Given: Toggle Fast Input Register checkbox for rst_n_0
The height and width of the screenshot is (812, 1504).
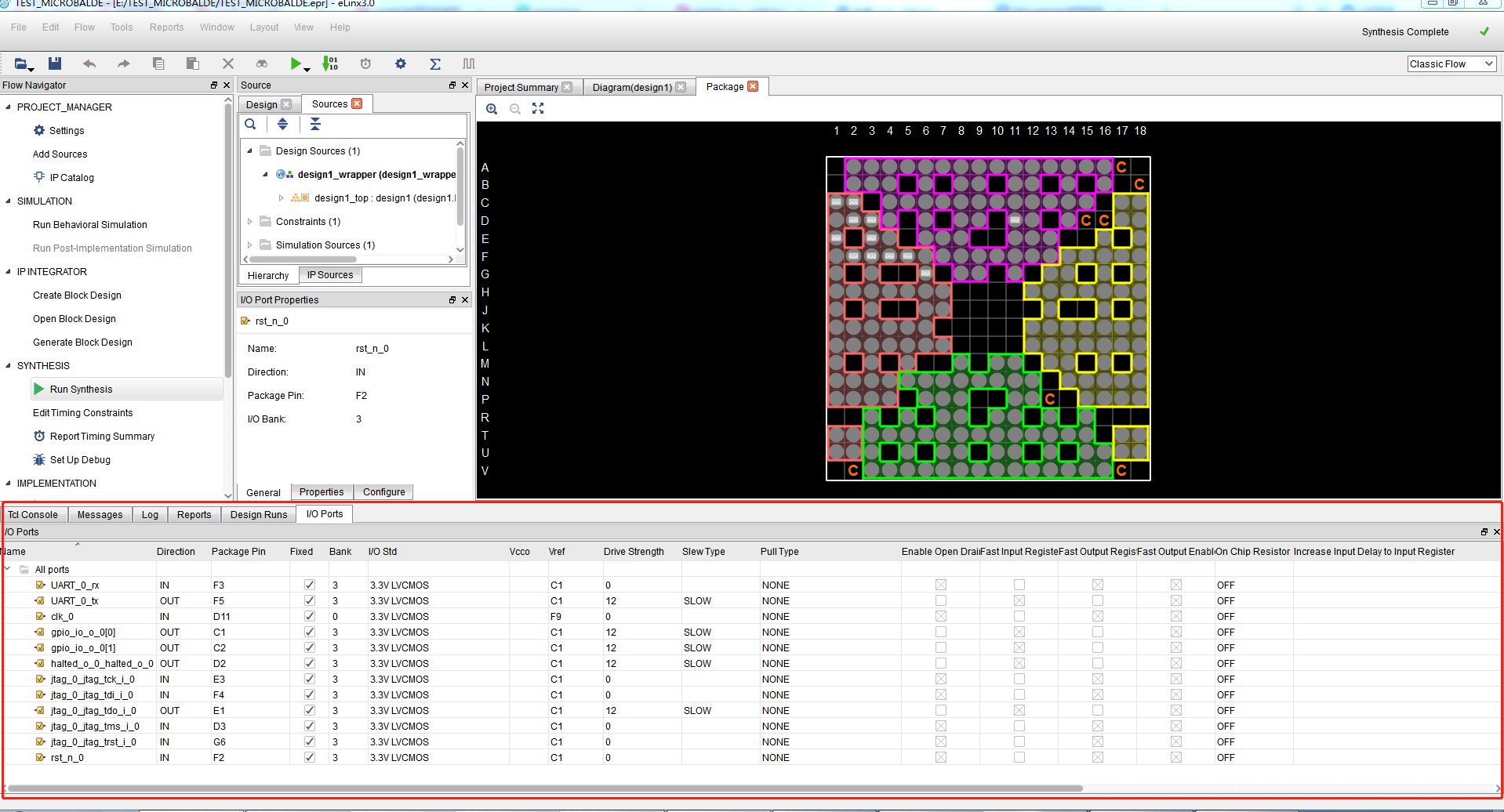Looking at the screenshot, I should pos(1019,757).
